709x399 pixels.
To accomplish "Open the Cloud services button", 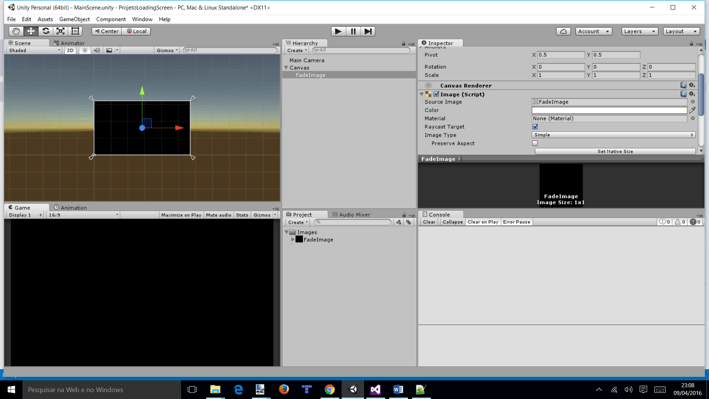I will [563, 31].
